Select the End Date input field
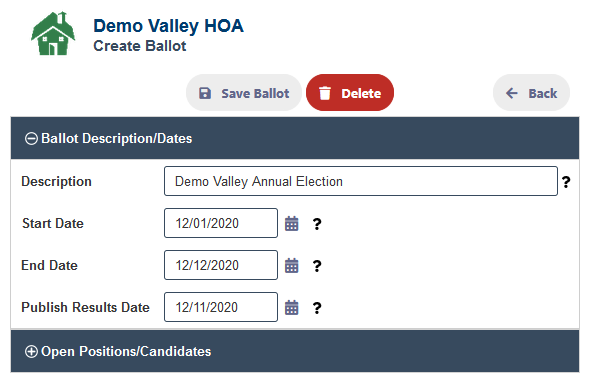This screenshot has height=382, width=591. coord(221,265)
